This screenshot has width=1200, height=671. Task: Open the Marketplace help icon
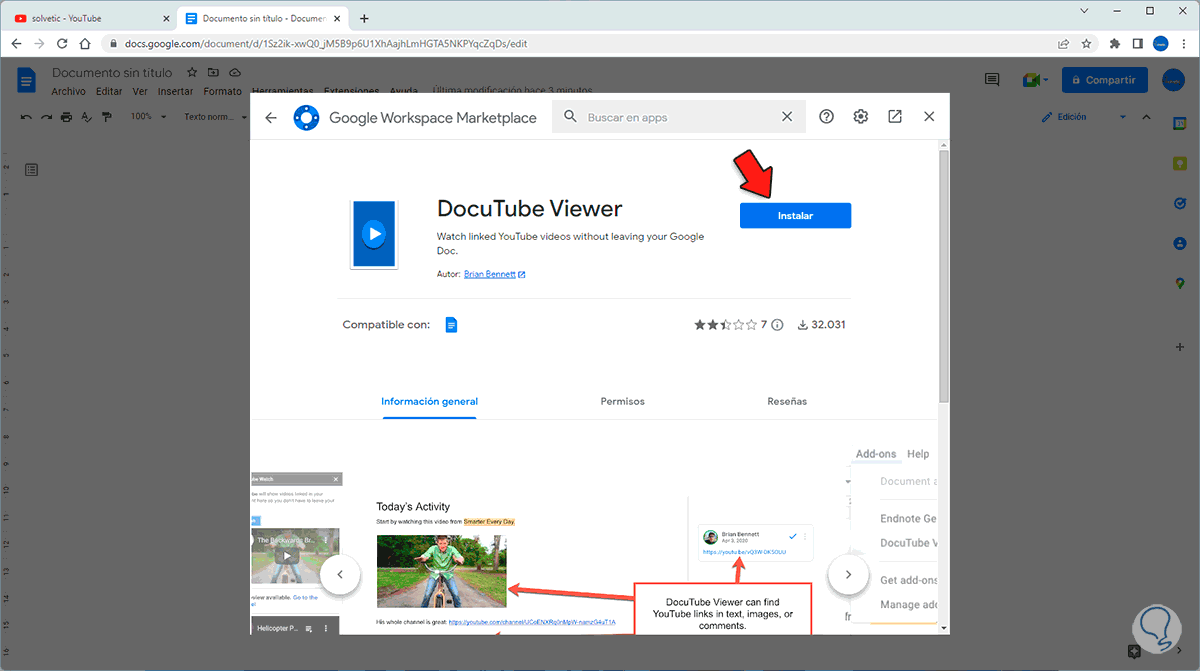pos(826,117)
